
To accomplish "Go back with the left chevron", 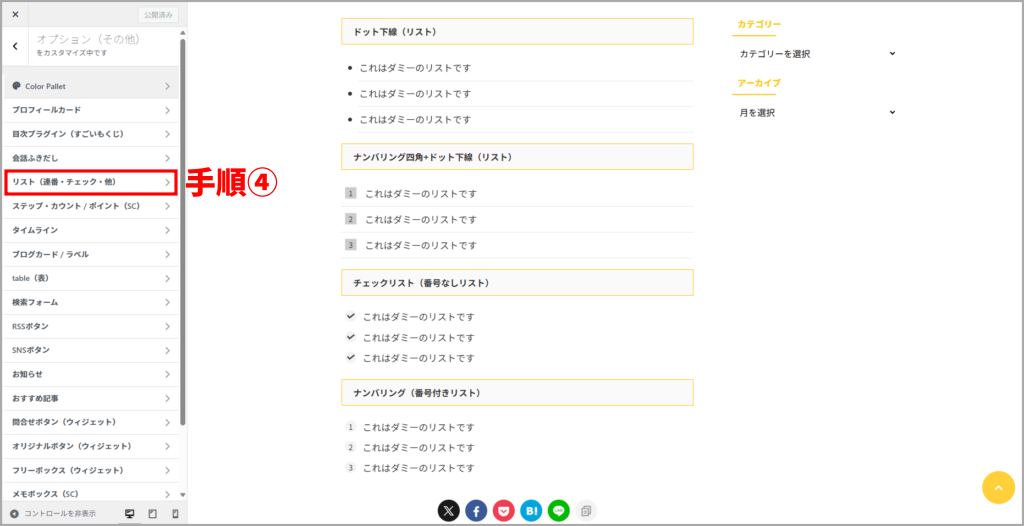I will click(15, 46).
